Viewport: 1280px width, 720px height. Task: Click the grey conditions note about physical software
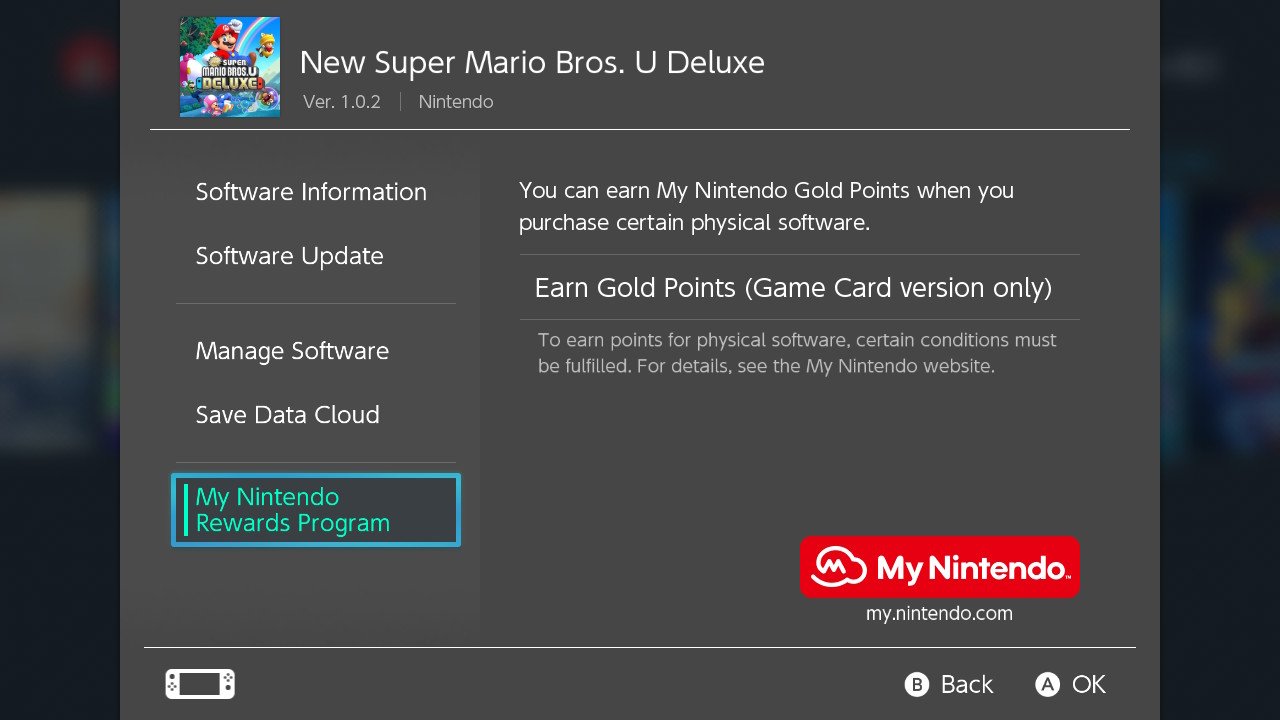[x=797, y=353]
